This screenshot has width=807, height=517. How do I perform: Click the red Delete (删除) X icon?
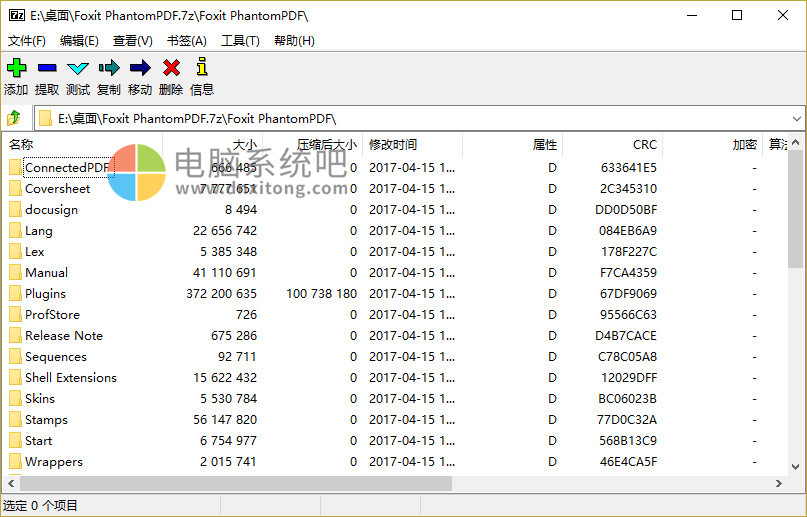pos(171,67)
